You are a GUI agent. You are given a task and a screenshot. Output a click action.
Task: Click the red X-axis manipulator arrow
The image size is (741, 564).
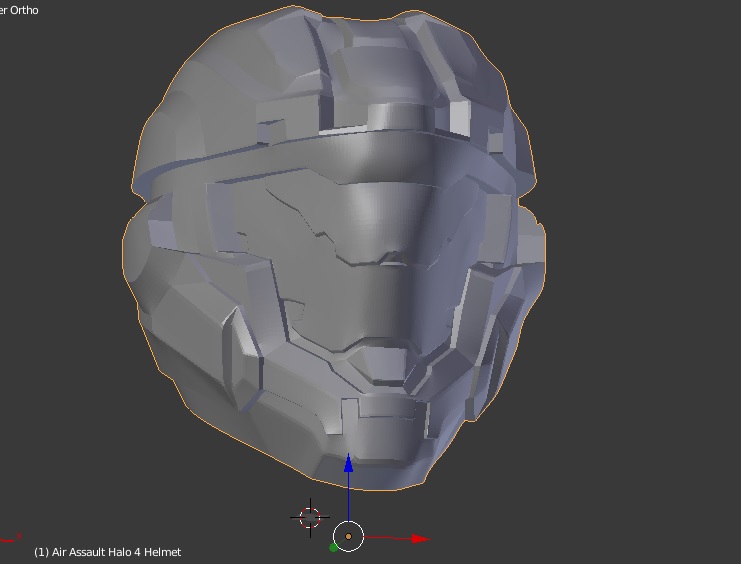(x=420, y=538)
